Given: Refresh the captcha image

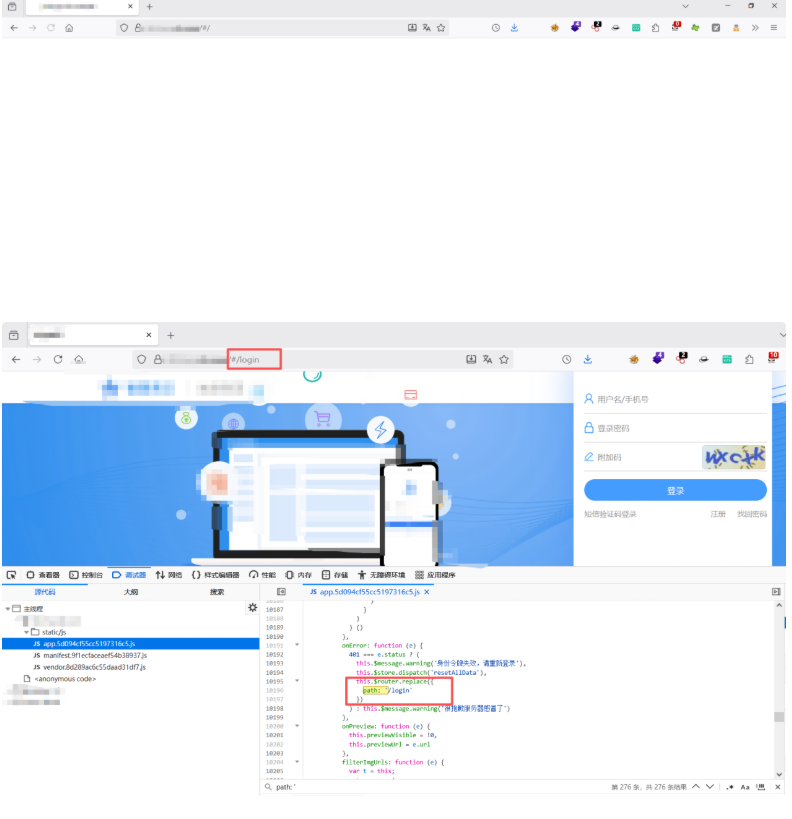Looking at the screenshot, I should [x=733, y=457].
